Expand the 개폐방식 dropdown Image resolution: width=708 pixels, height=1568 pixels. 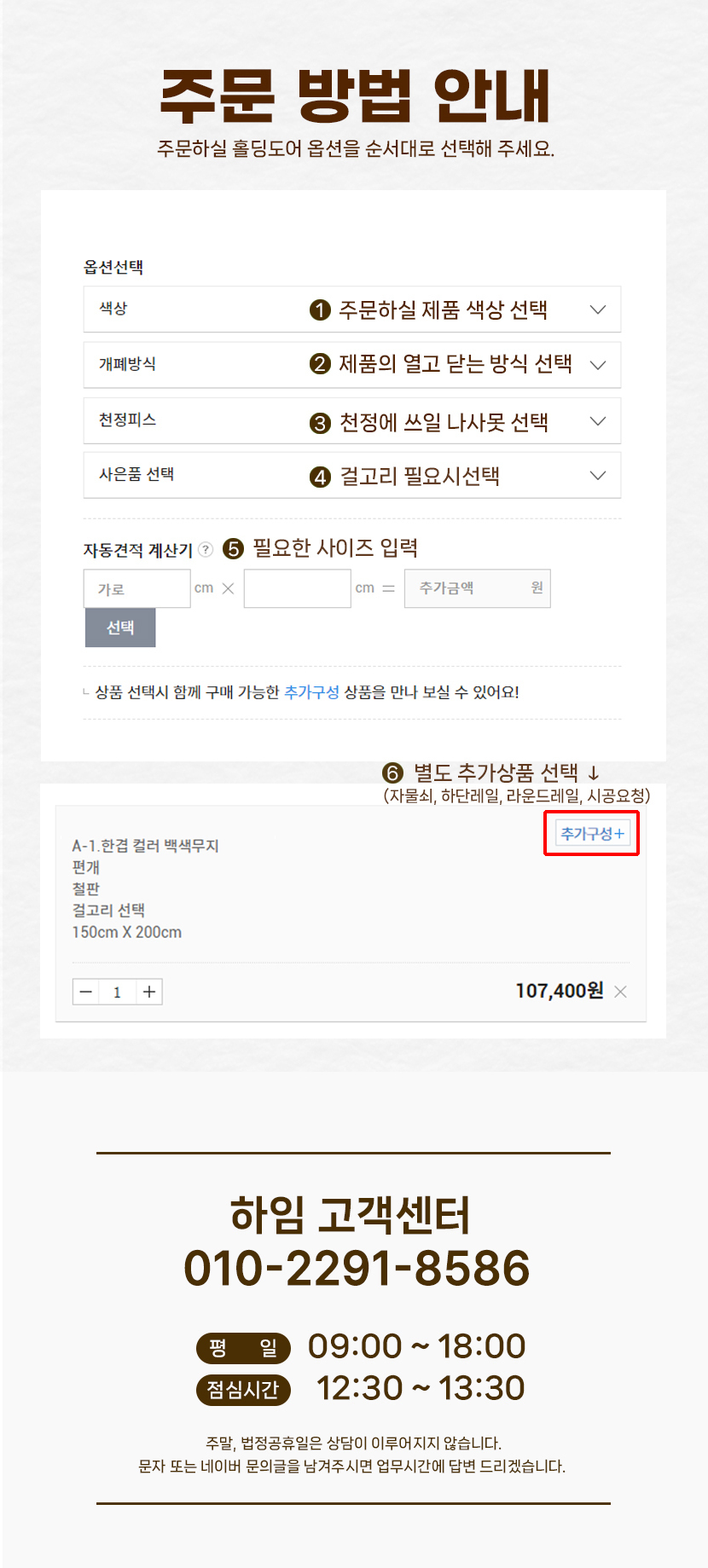coord(351,365)
